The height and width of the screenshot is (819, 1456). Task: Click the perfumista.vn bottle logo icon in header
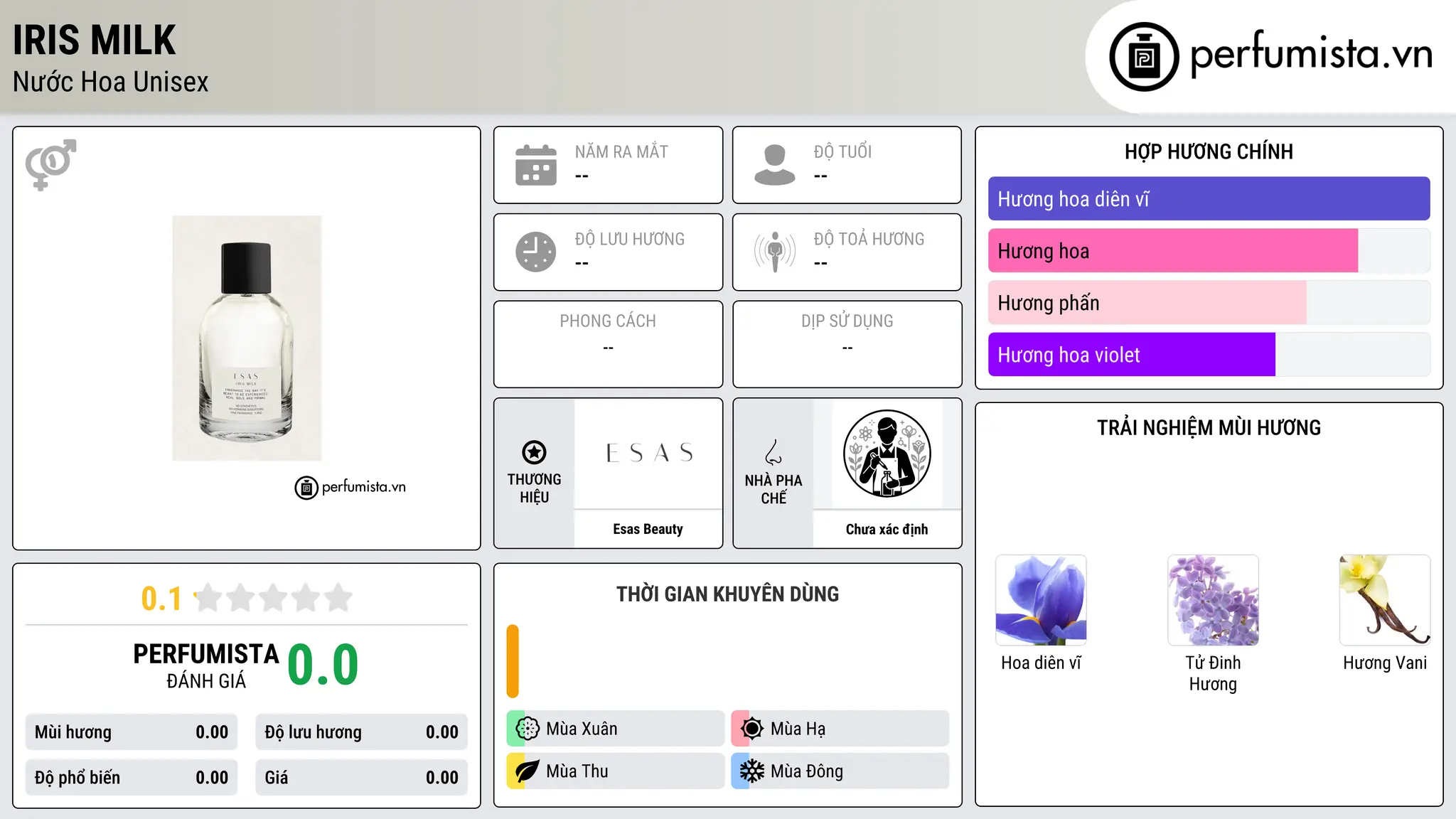(1144, 56)
